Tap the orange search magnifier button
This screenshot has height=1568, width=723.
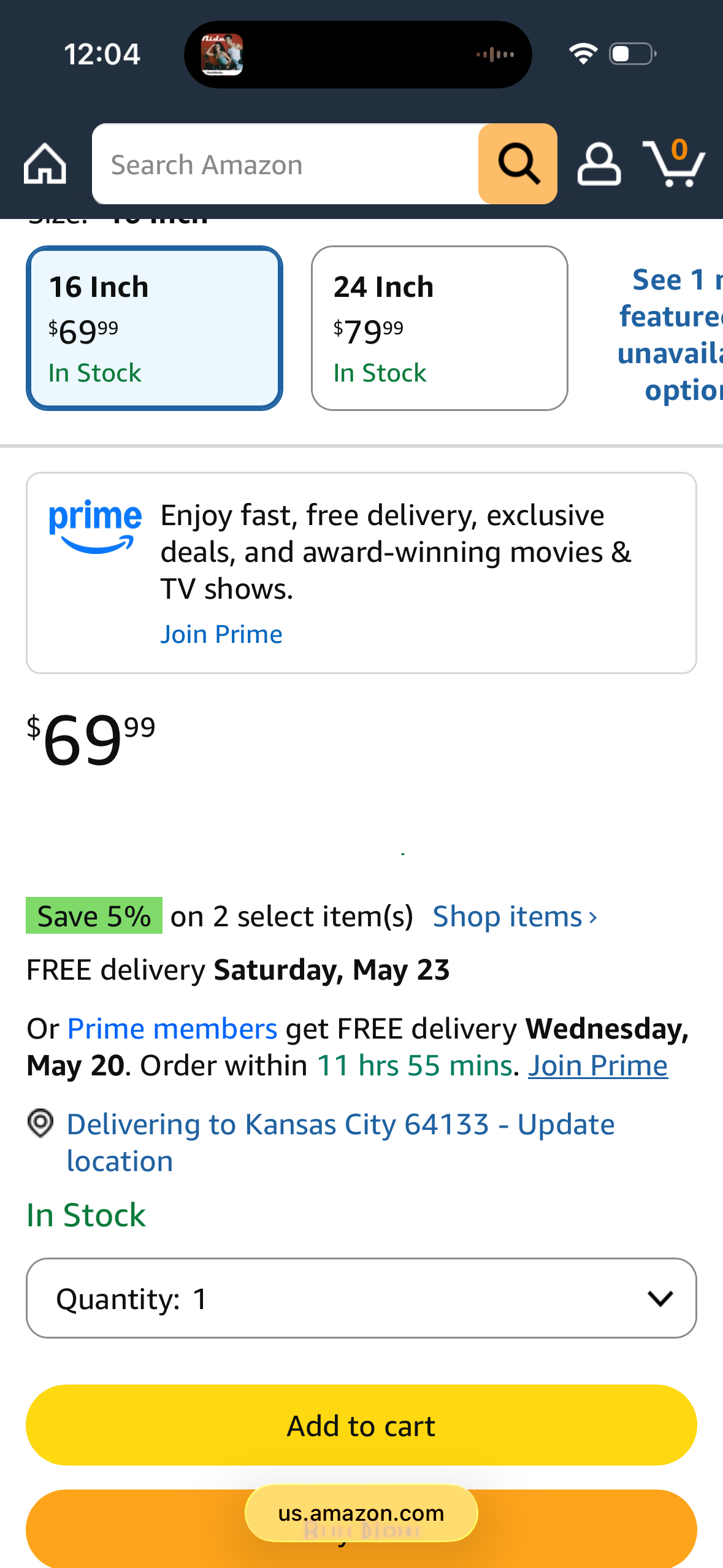point(518,164)
